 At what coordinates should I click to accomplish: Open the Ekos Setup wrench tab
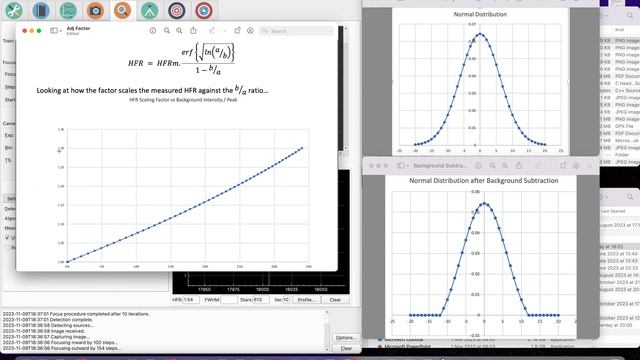click(14, 11)
